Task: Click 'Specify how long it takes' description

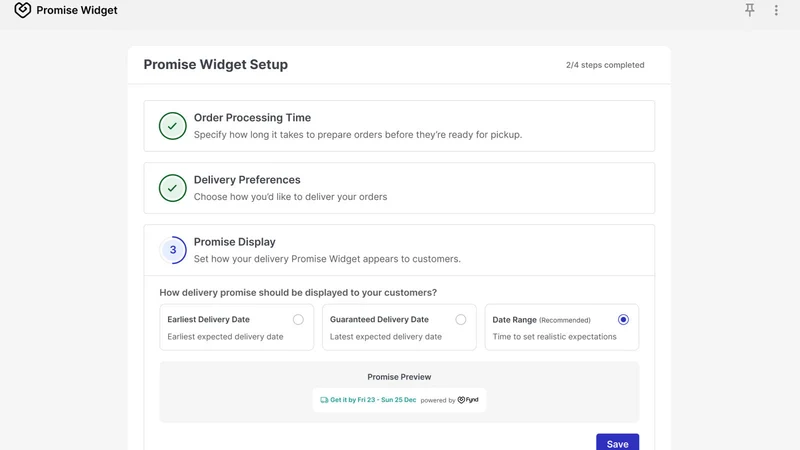Action: click(x=358, y=135)
